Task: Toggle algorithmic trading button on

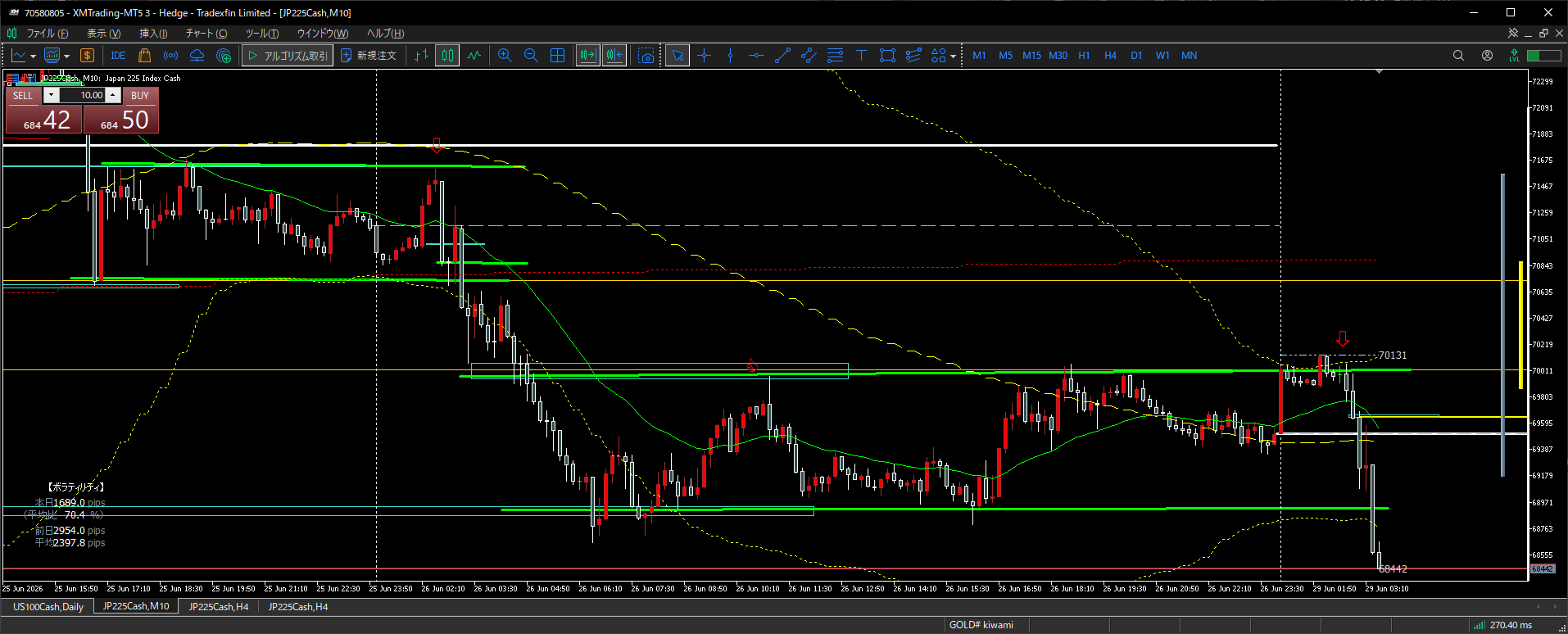Action: coord(288,56)
